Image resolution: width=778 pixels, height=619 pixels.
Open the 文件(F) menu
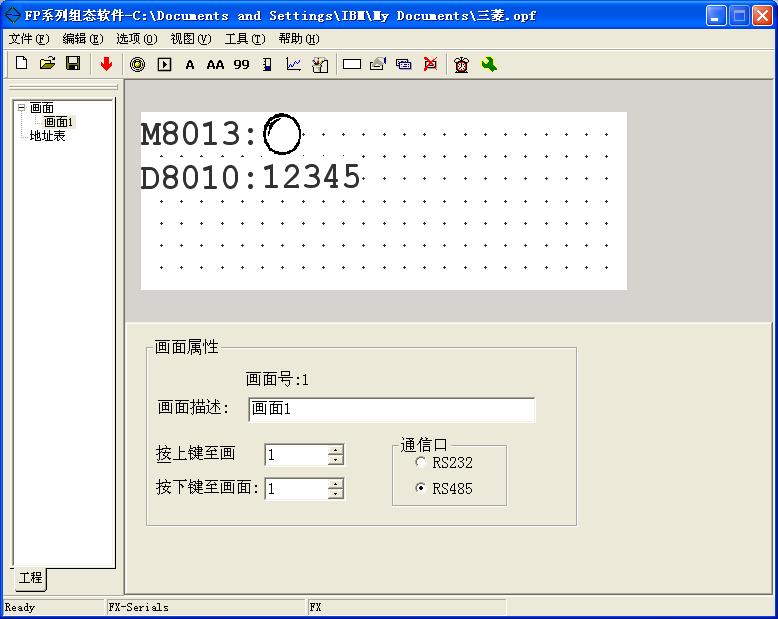pos(28,39)
